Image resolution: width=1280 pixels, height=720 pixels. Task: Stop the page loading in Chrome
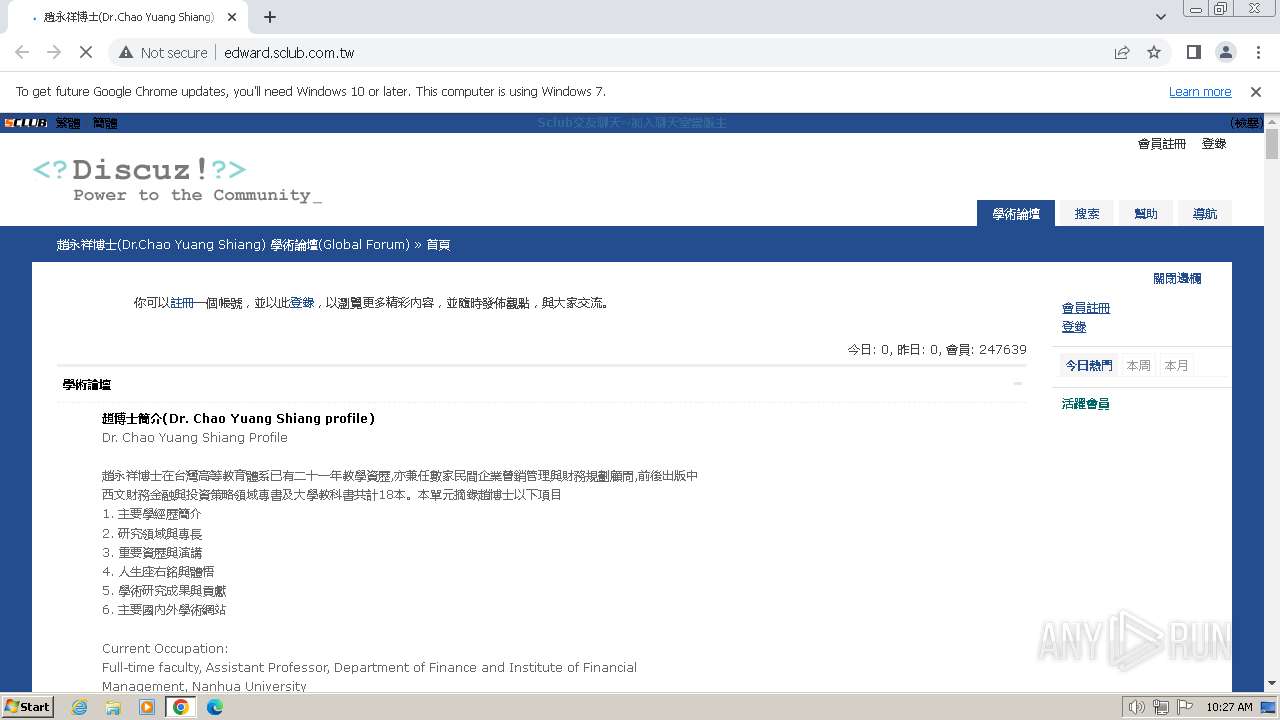tap(86, 52)
